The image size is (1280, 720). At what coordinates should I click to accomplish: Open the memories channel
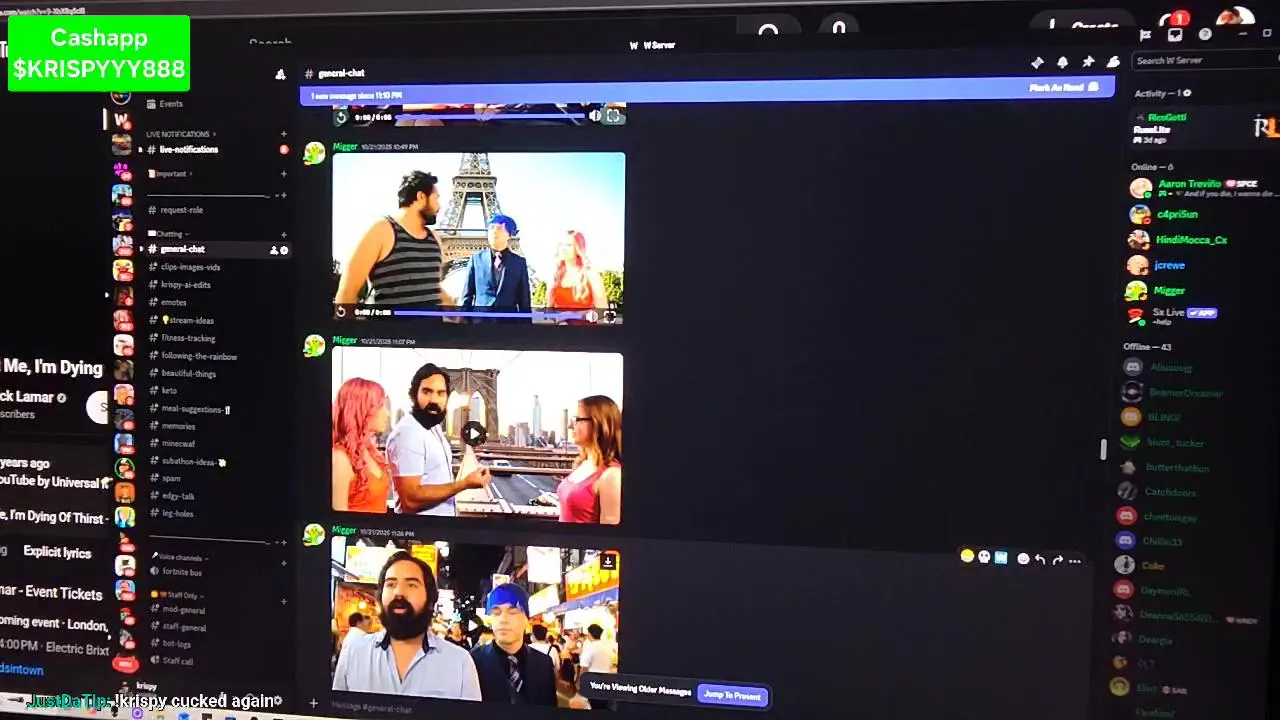click(x=178, y=426)
